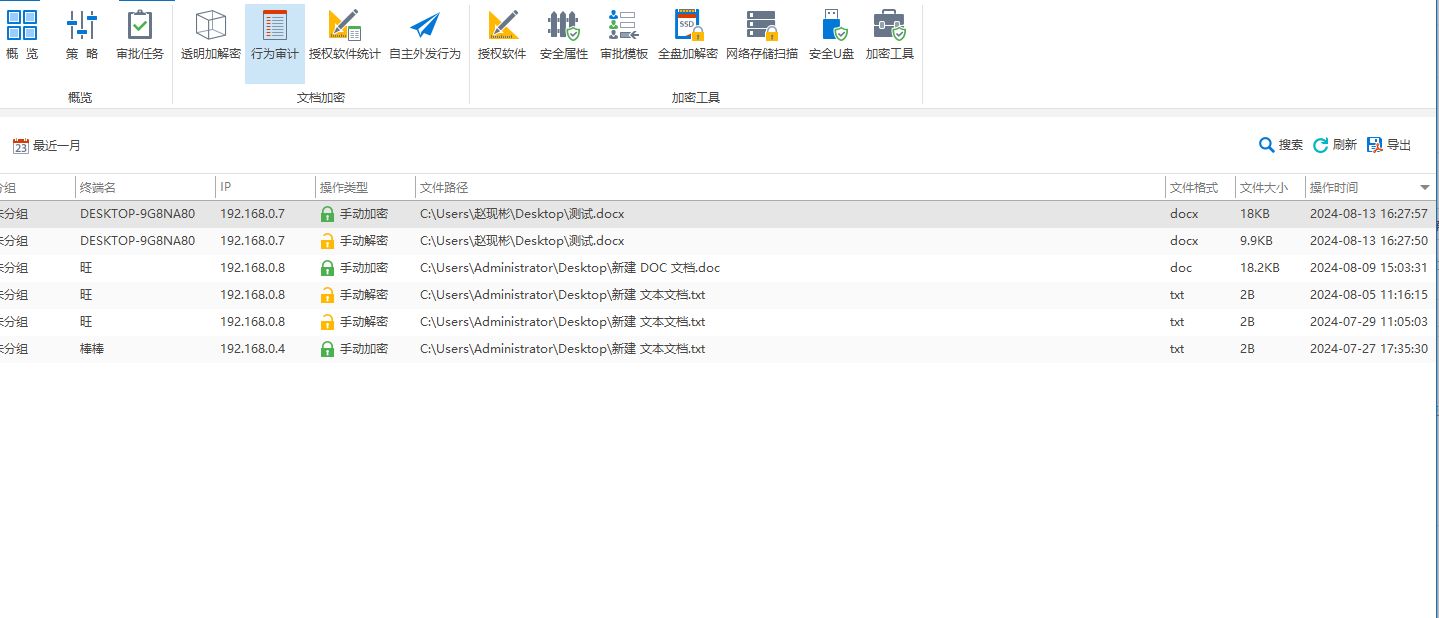The width and height of the screenshot is (1439, 618).
Task: Open the 策略 policy settings icon
Action: coord(82,35)
